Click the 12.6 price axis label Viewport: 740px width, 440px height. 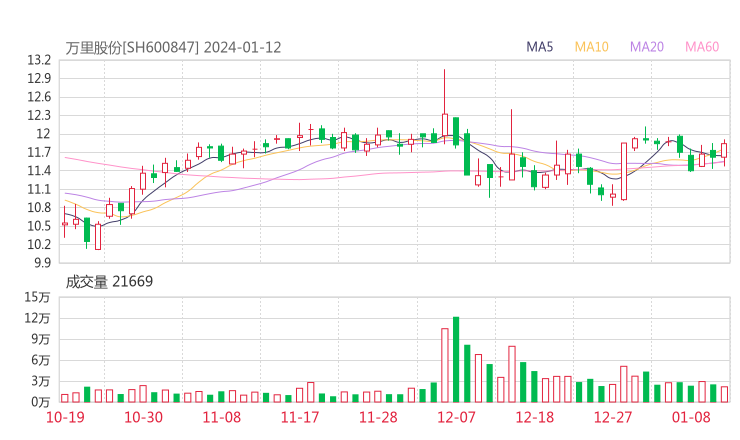[x=39, y=97]
